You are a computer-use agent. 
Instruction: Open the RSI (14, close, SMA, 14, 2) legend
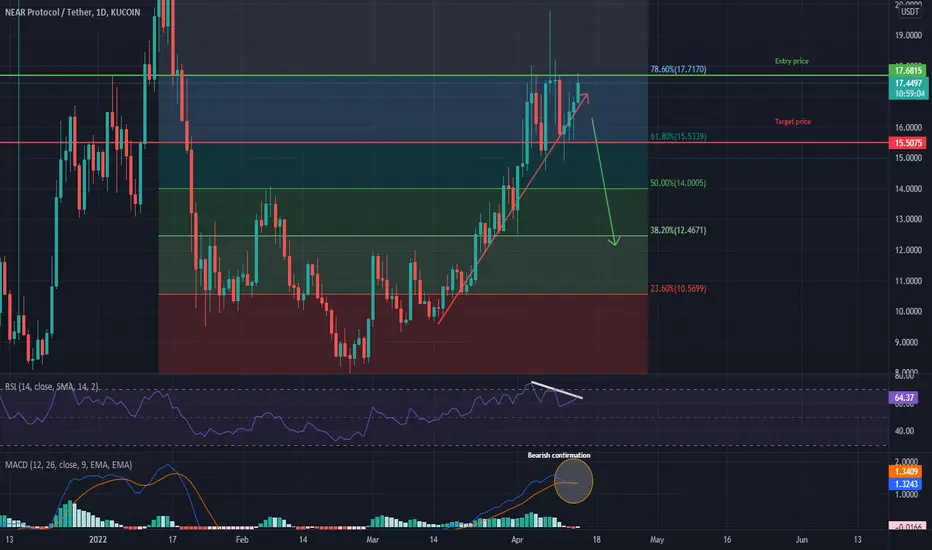pyautogui.click(x=52, y=386)
